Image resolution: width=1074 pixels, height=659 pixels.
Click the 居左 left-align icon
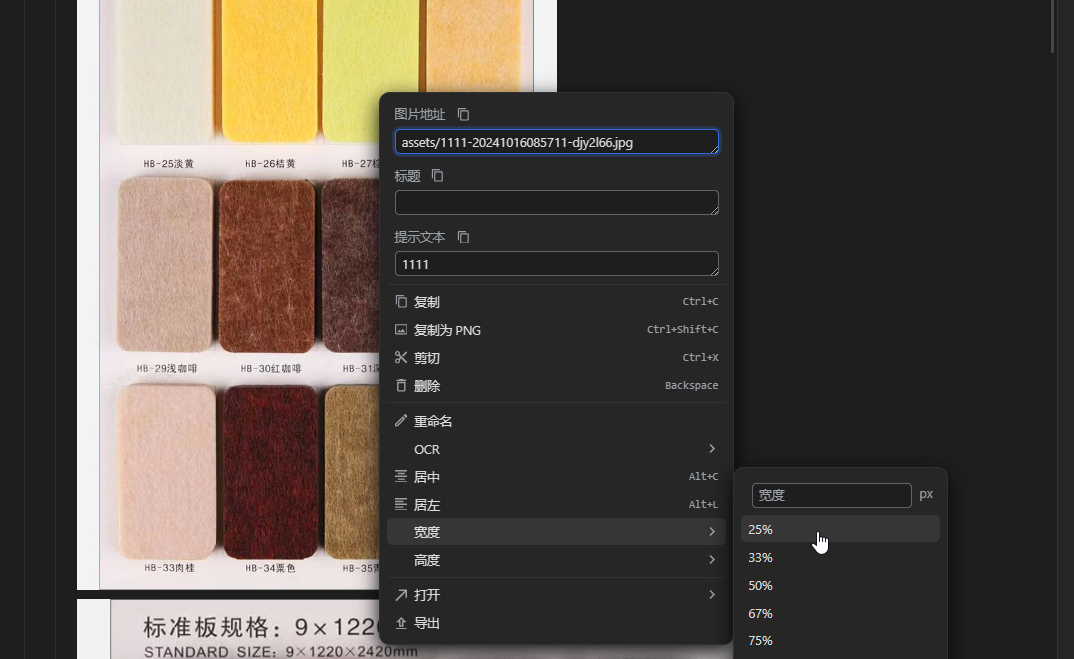point(401,505)
